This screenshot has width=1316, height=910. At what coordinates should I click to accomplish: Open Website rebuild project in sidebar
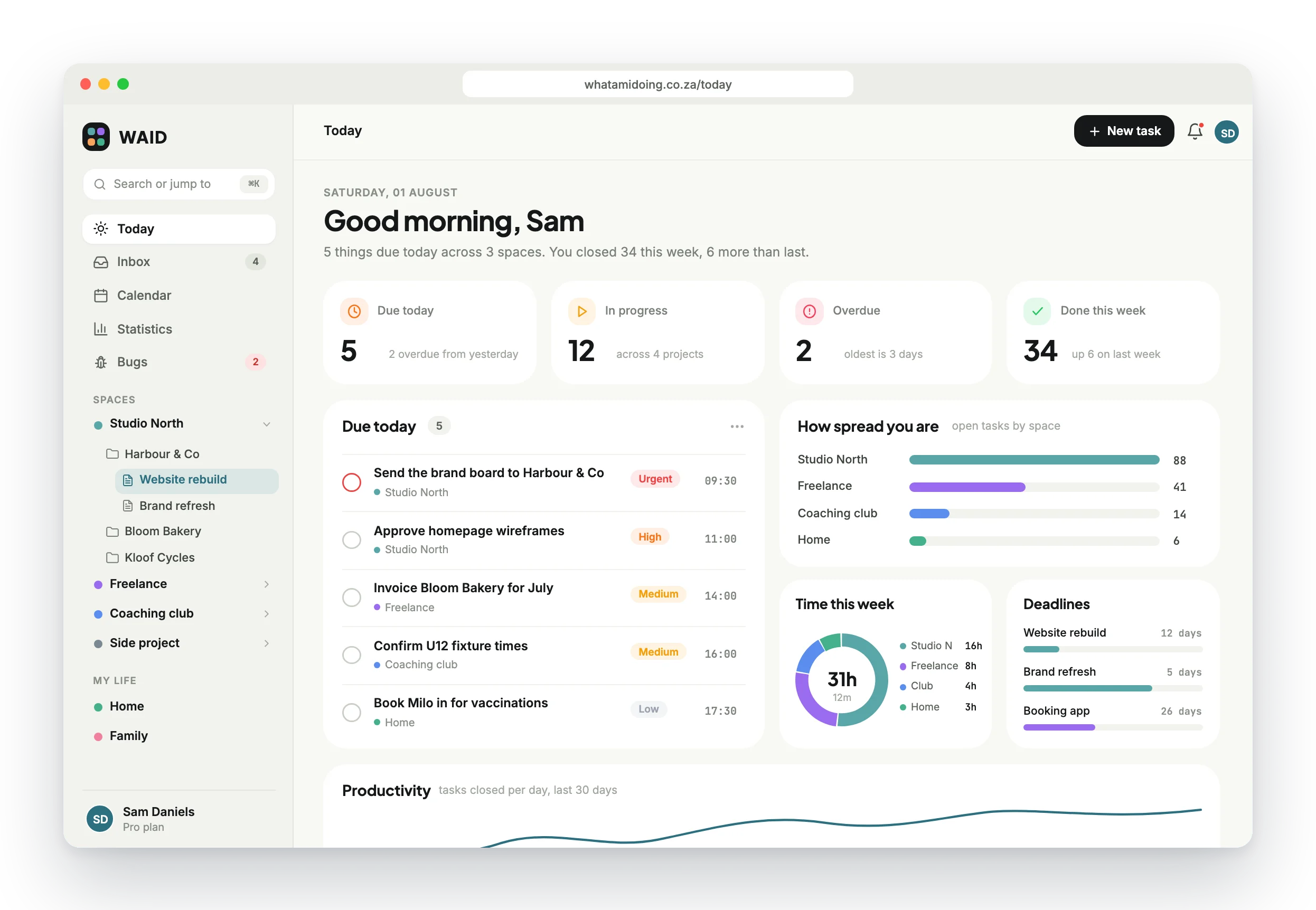196,481
